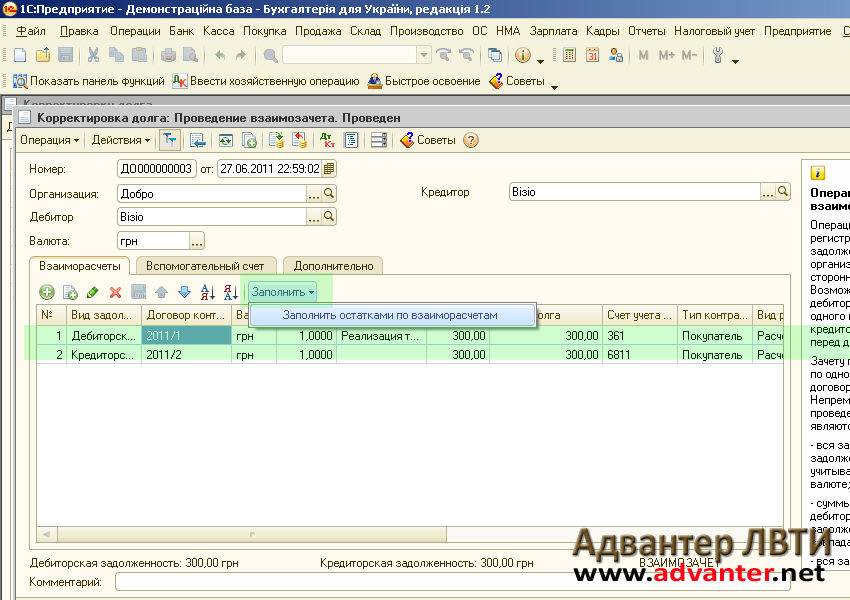Click the Sort ascending А-Я icon
The width and height of the screenshot is (850, 600).
click(208, 293)
